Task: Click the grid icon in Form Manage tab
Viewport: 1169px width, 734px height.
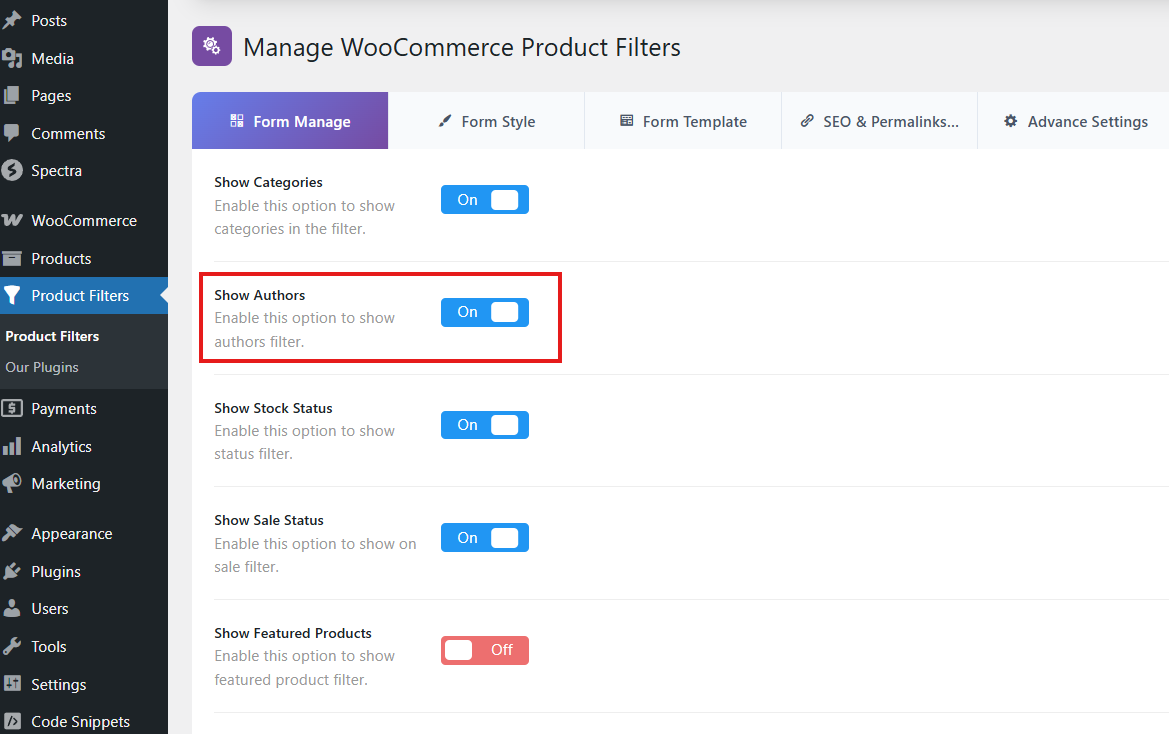Action: pos(237,121)
